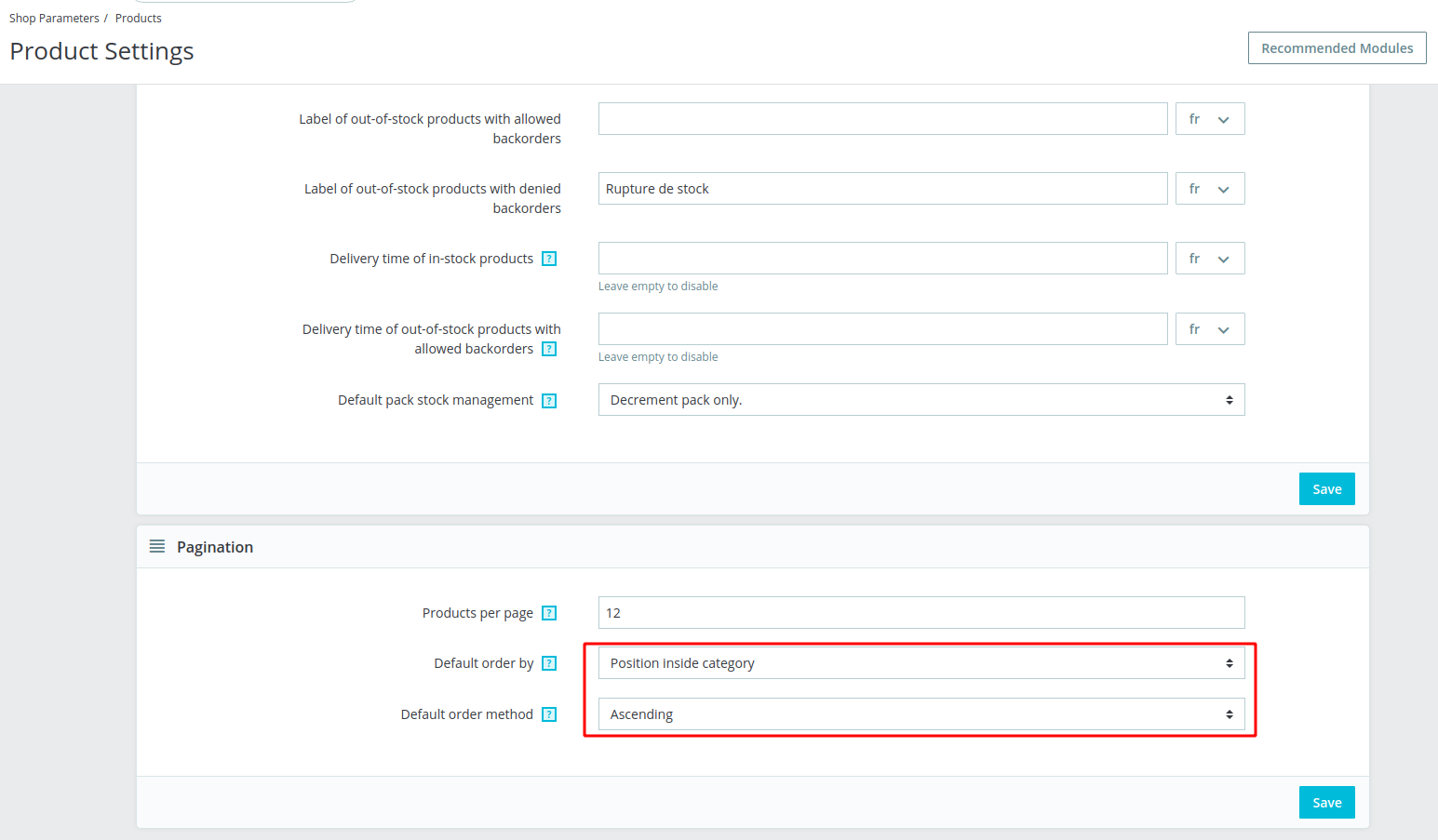
Task: Open the Decrement pack only dropdown
Action: 921,400
